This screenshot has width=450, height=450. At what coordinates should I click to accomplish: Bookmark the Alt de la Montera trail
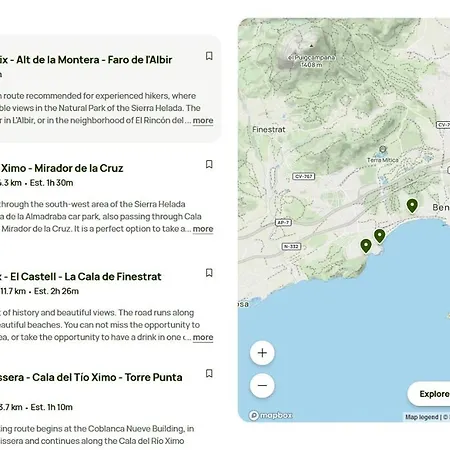209,56
